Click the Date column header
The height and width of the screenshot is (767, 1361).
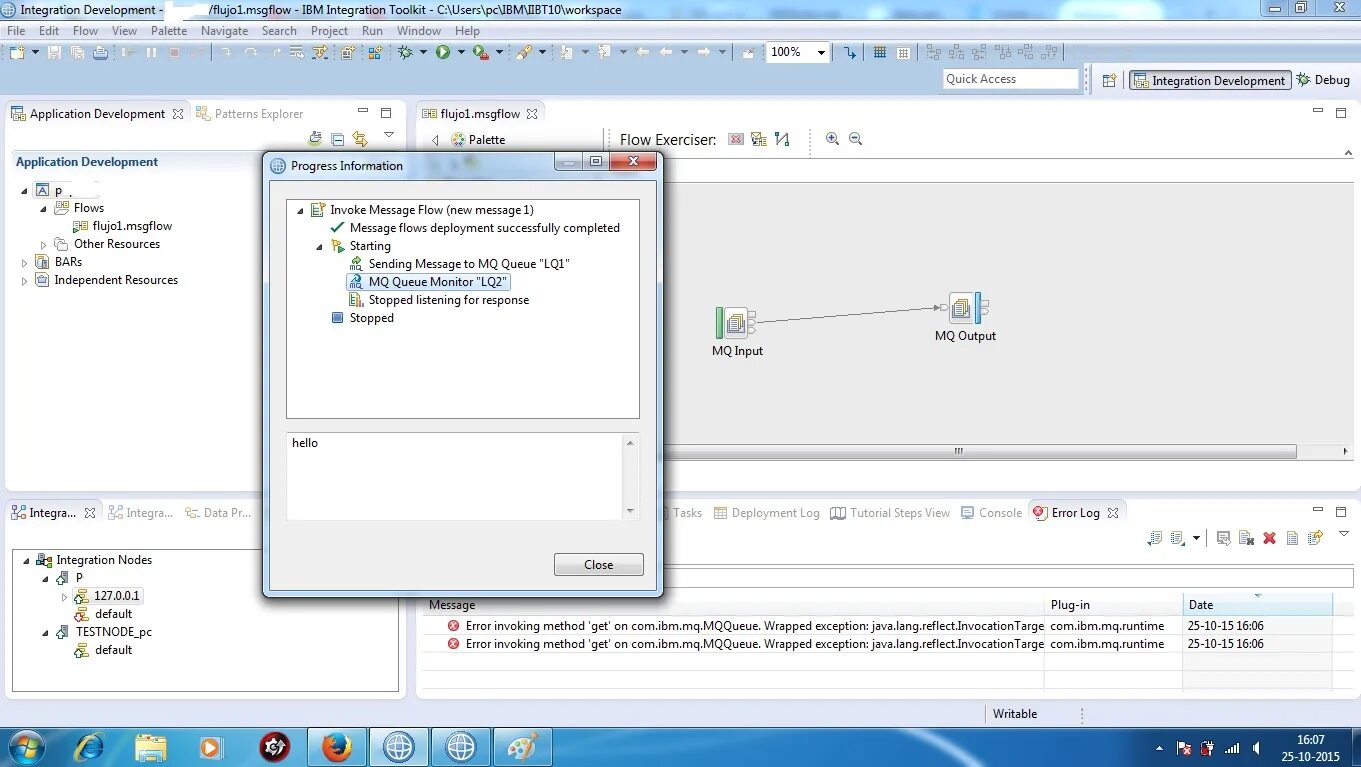pyautogui.click(x=1257, y=605)
